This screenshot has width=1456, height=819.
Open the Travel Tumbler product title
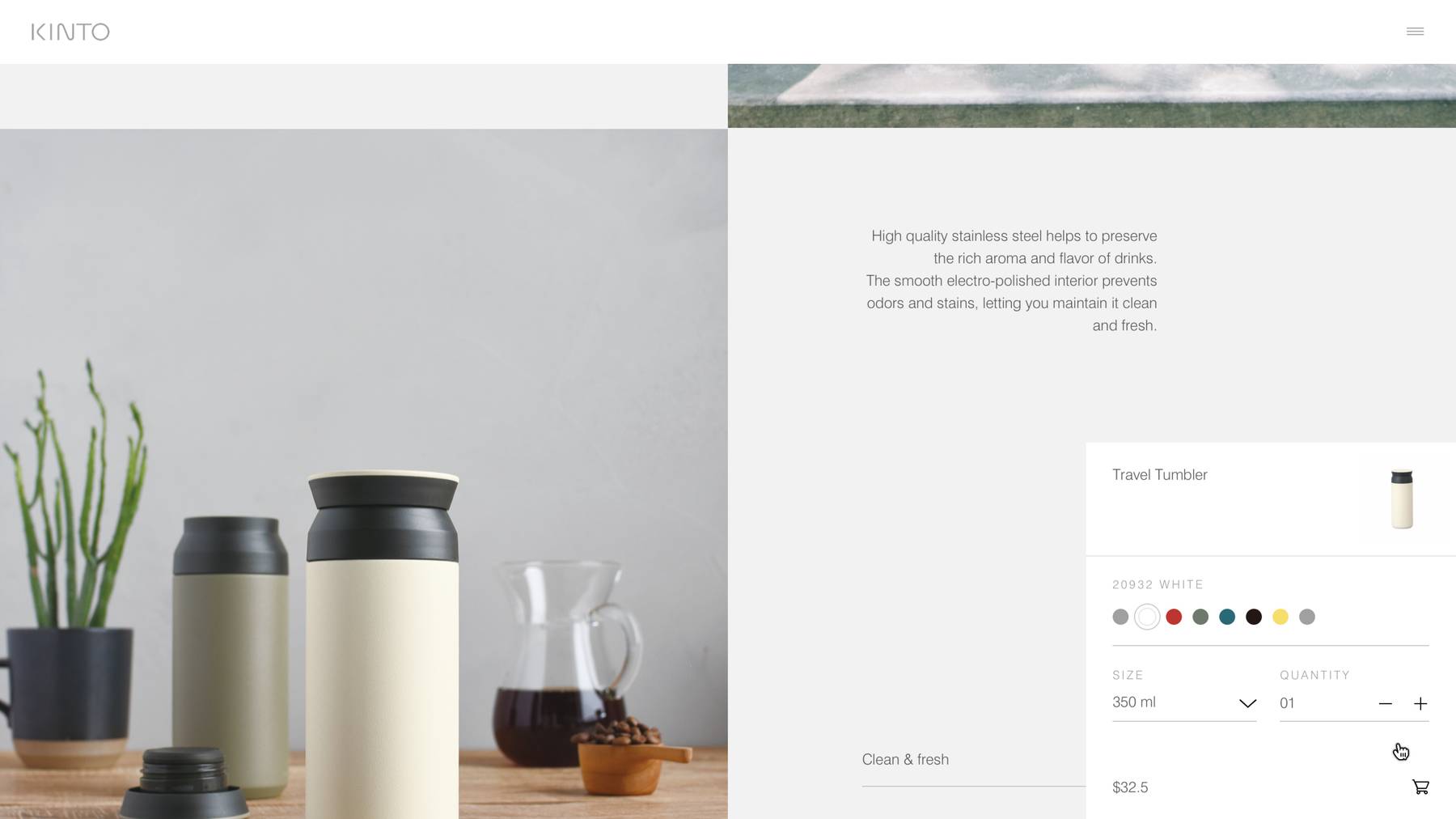(x=1160, y=475)
